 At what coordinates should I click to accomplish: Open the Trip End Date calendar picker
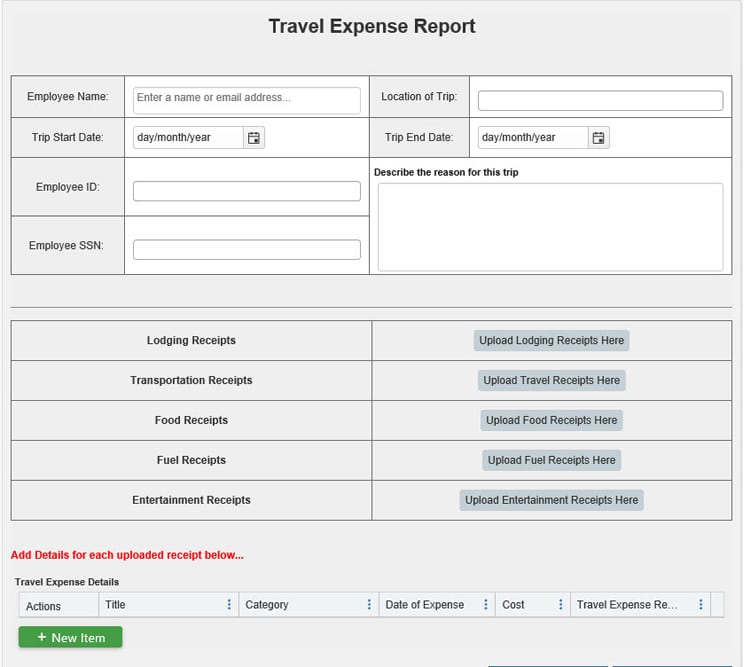tap(598, 138)
